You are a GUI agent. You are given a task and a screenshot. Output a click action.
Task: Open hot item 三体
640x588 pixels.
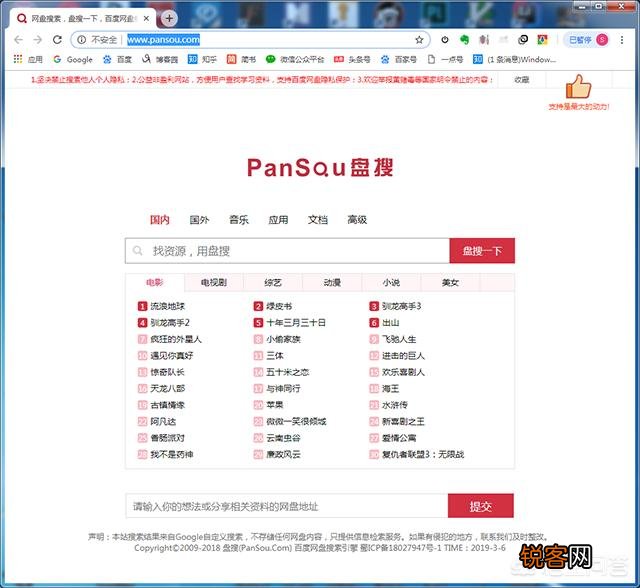[x=275, y=355]
